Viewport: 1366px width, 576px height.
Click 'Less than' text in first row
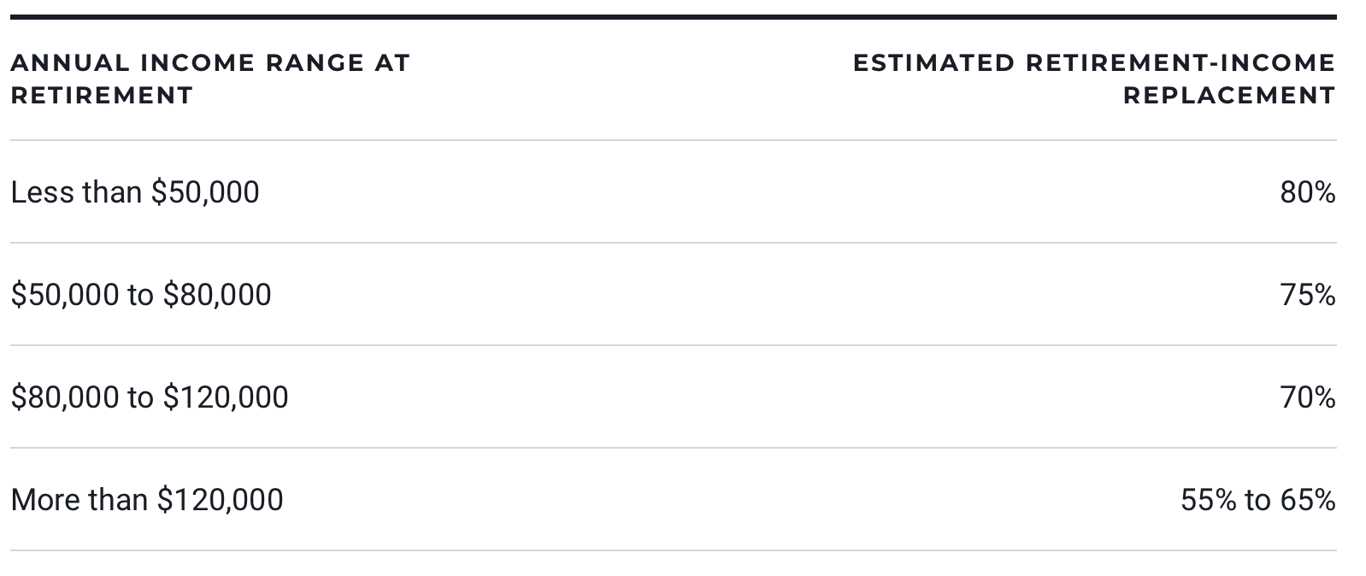[x=77, y=192]
